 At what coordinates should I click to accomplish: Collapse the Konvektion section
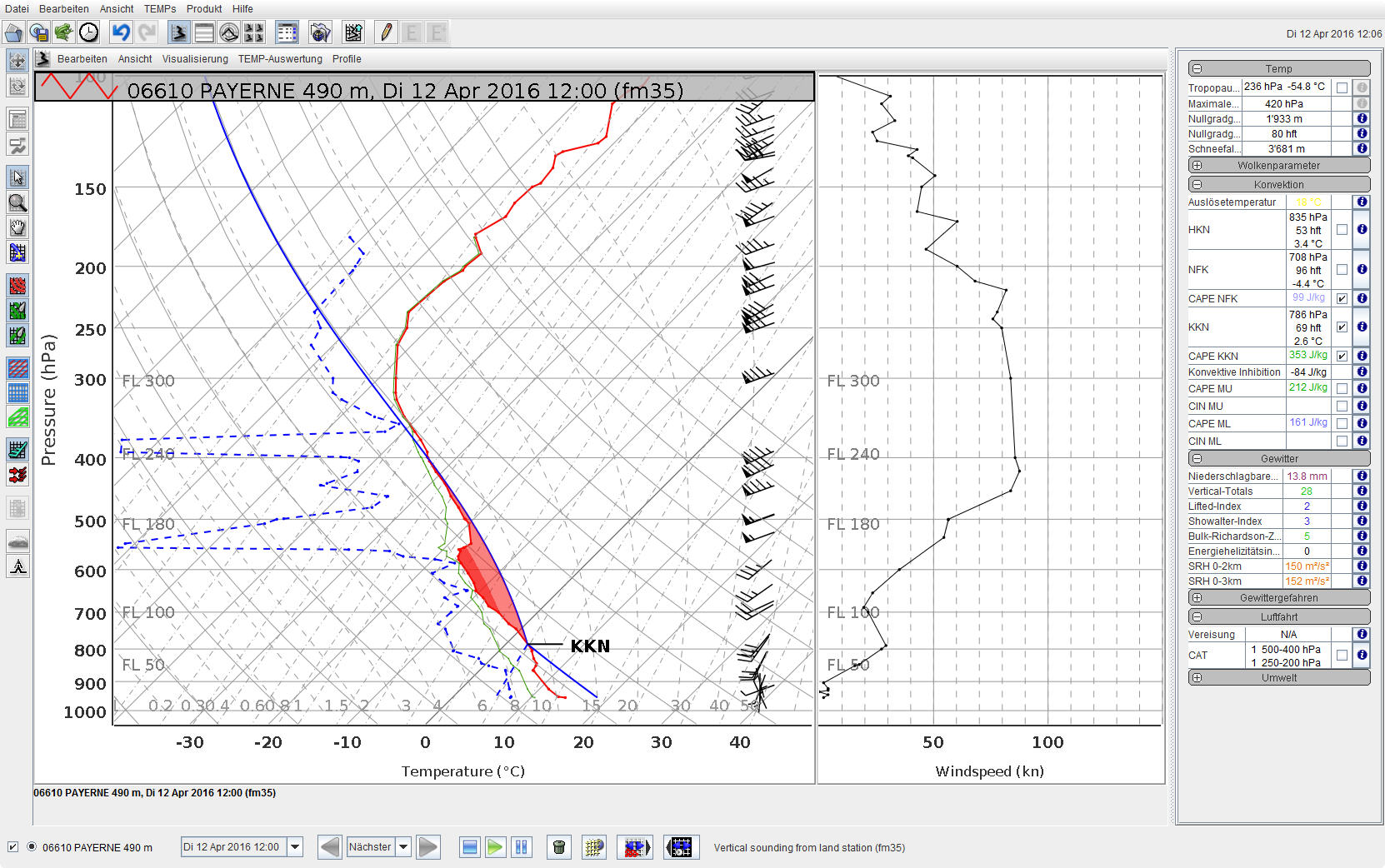coord(1197,185)
